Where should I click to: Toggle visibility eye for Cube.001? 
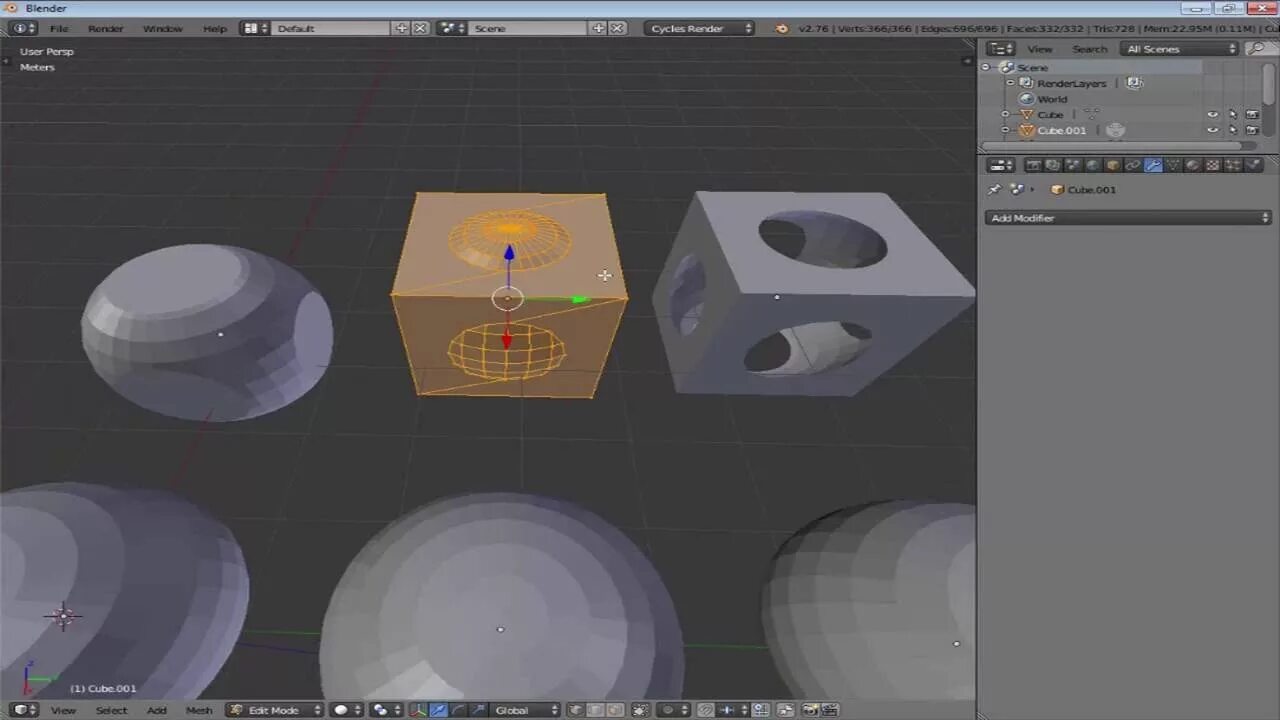tap(1213, 130)
